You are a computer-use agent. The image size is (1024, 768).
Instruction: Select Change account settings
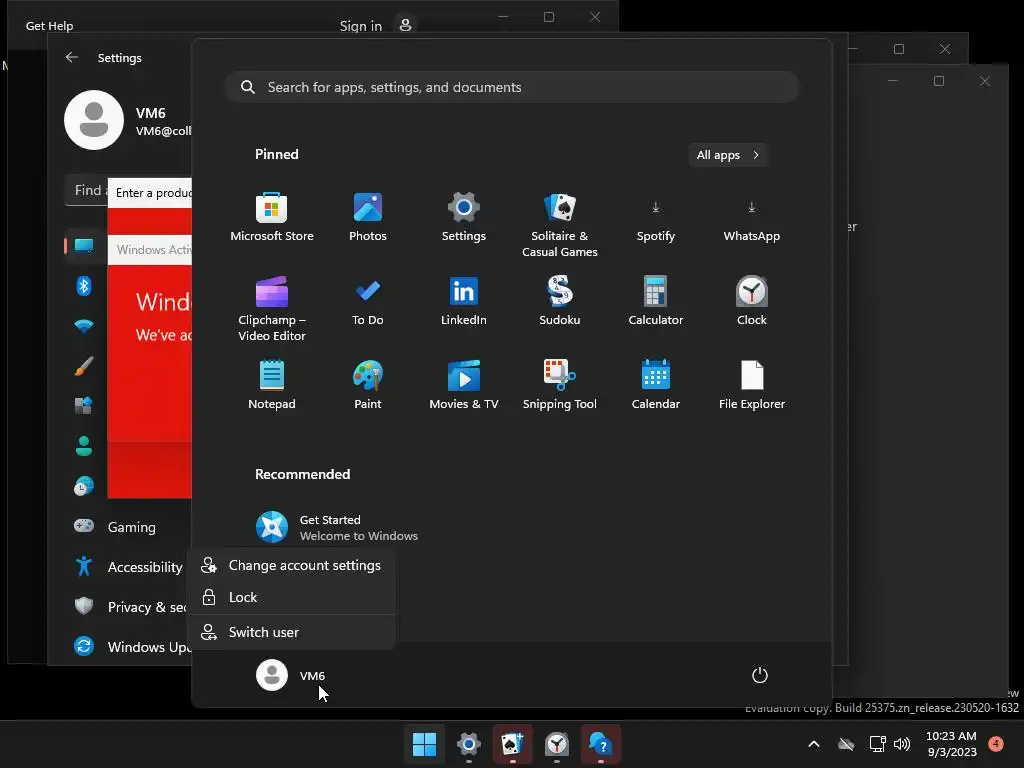291,566
